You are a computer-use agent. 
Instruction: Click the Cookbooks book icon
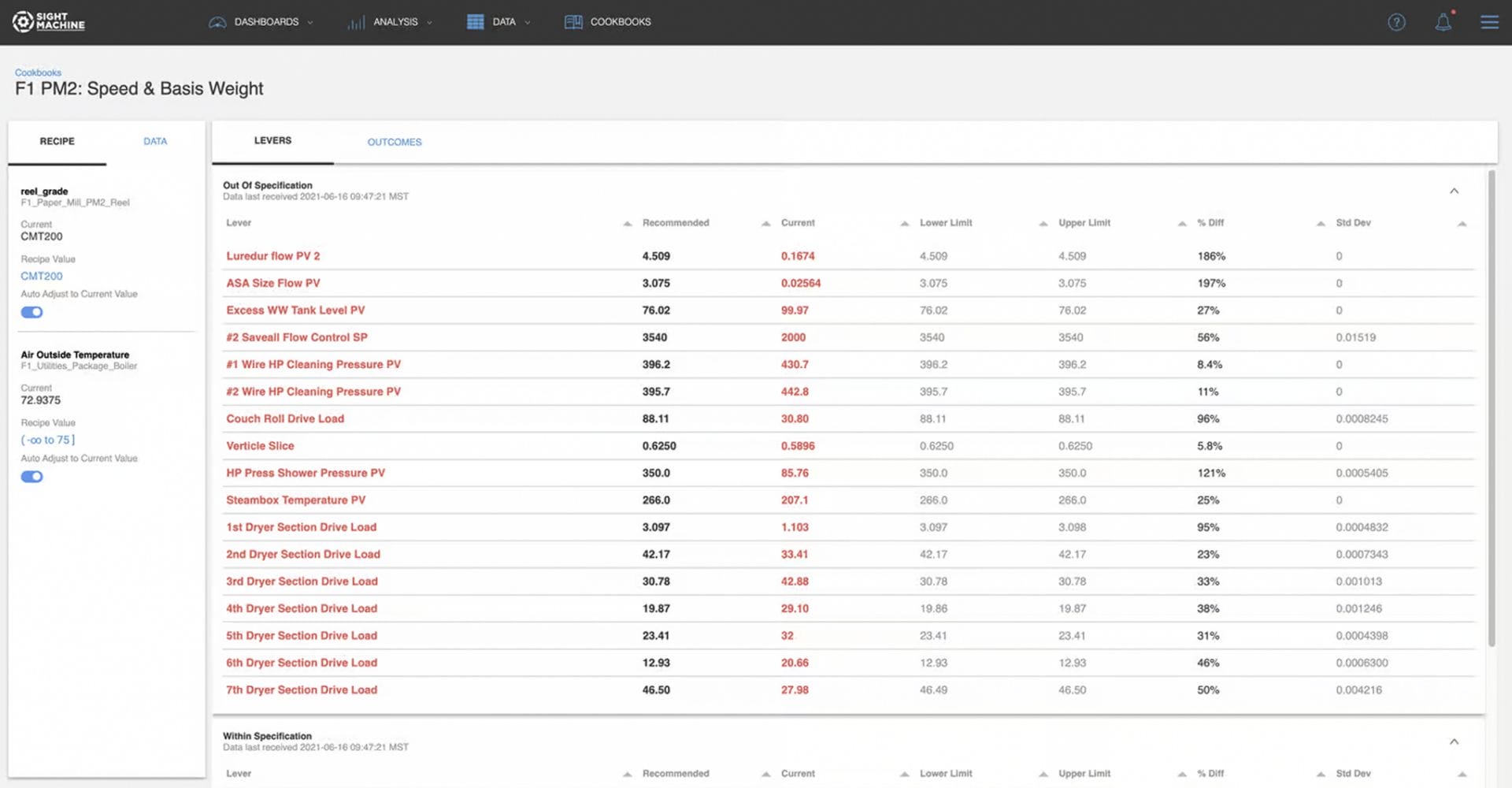tap(573, 22)
